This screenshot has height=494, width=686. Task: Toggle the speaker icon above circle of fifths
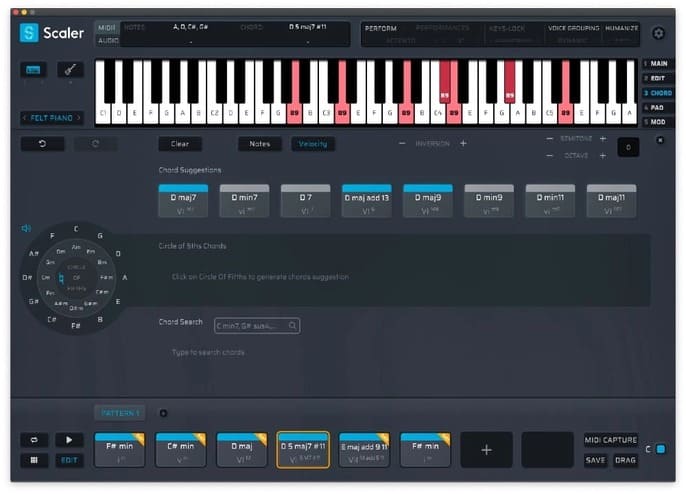27,228
